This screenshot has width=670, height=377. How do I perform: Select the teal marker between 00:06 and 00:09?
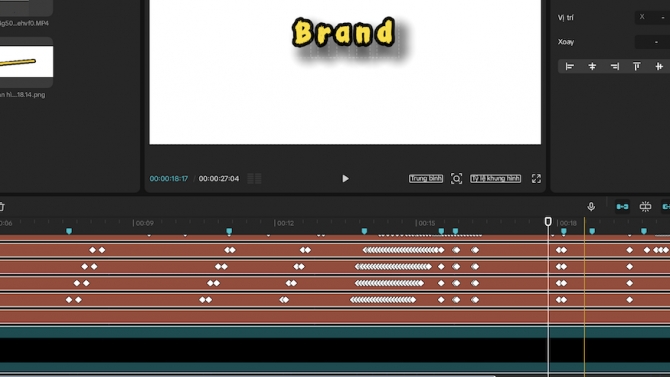[x=69, y=231]
